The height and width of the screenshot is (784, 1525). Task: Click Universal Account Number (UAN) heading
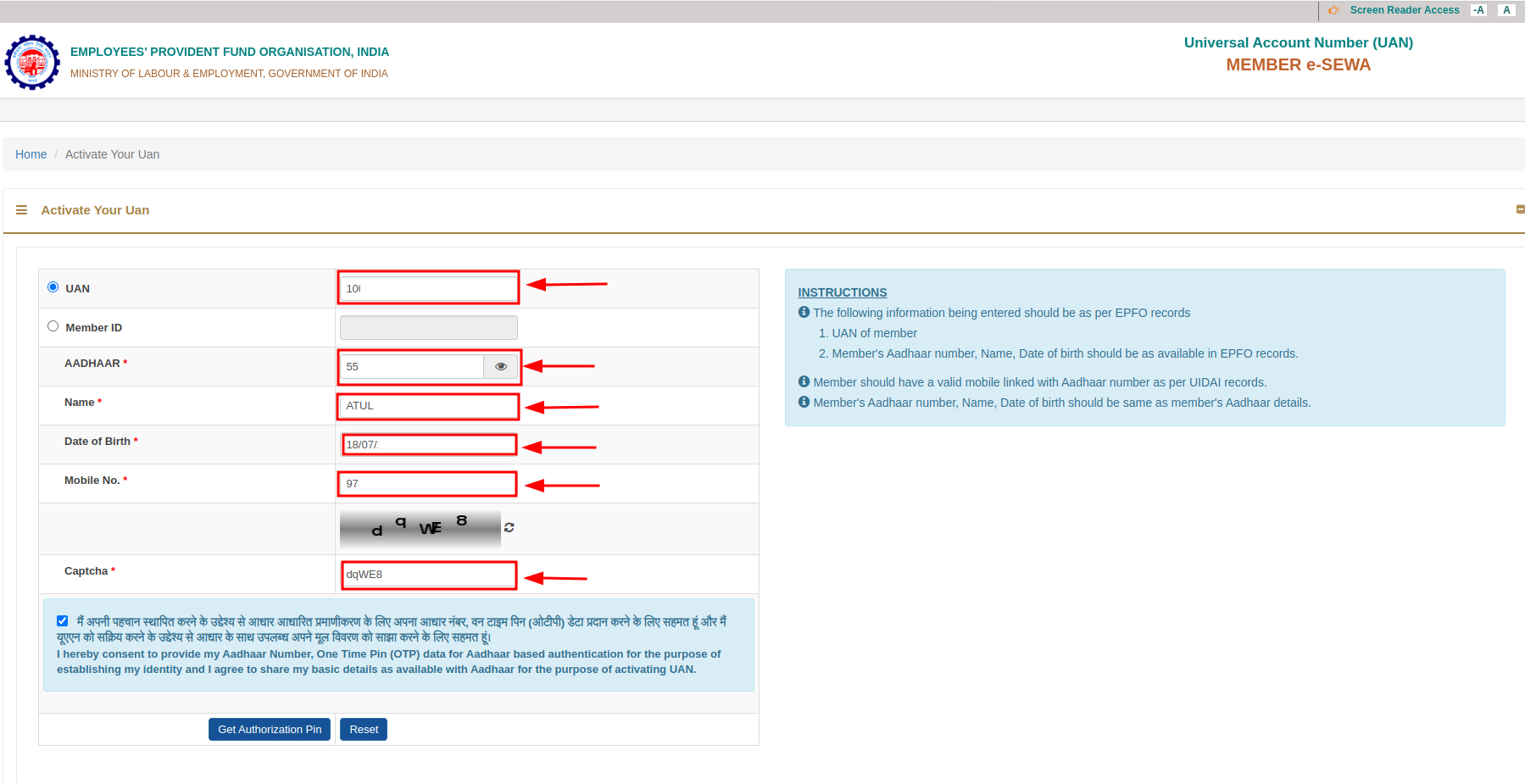(x=1299, y=43)
